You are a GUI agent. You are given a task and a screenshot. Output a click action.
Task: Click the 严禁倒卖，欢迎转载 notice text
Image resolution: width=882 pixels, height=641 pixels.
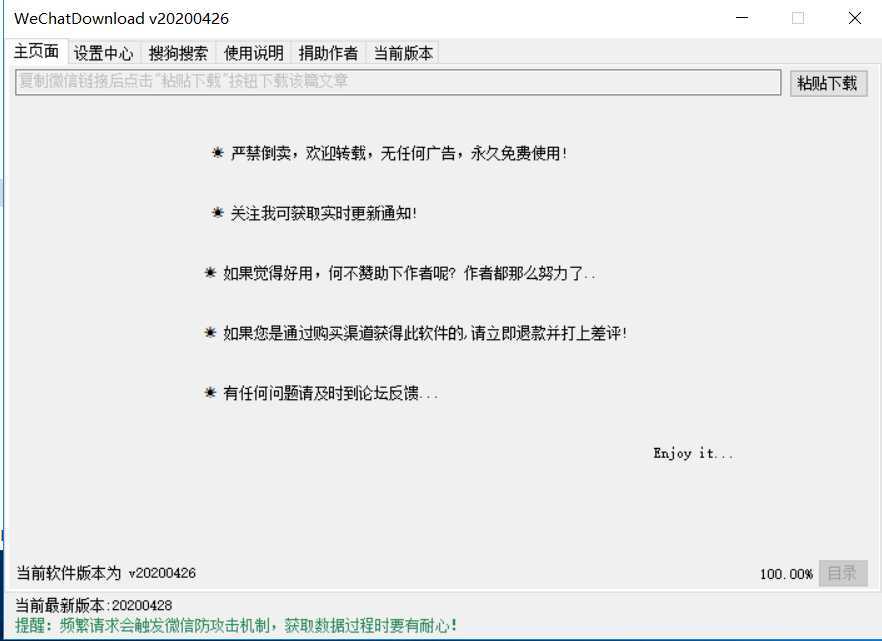tap(389, 153)
